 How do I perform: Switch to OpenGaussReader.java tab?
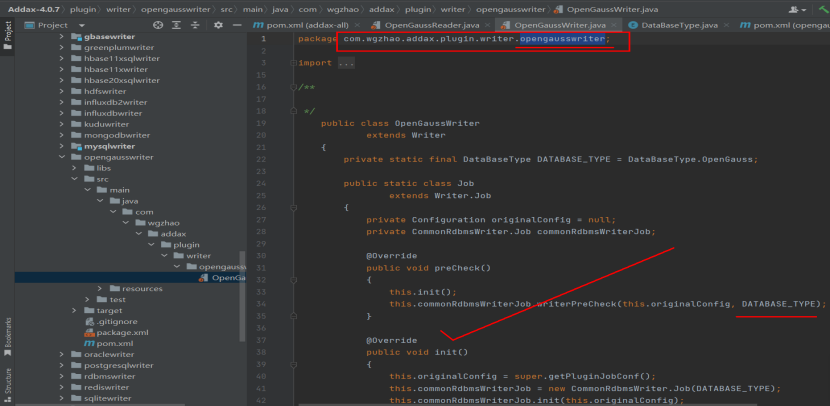point(432,25)
